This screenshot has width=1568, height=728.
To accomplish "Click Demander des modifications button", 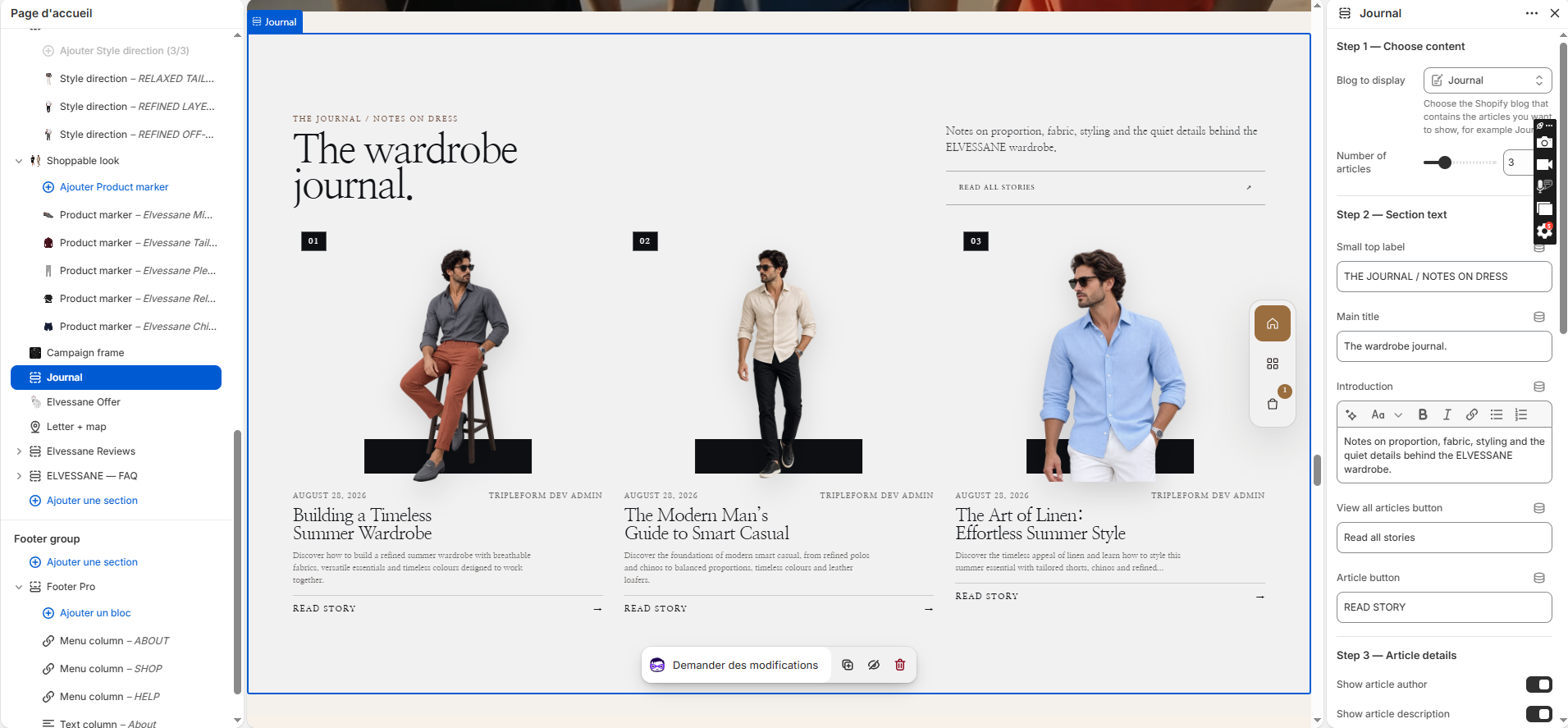I will [736, 665].
